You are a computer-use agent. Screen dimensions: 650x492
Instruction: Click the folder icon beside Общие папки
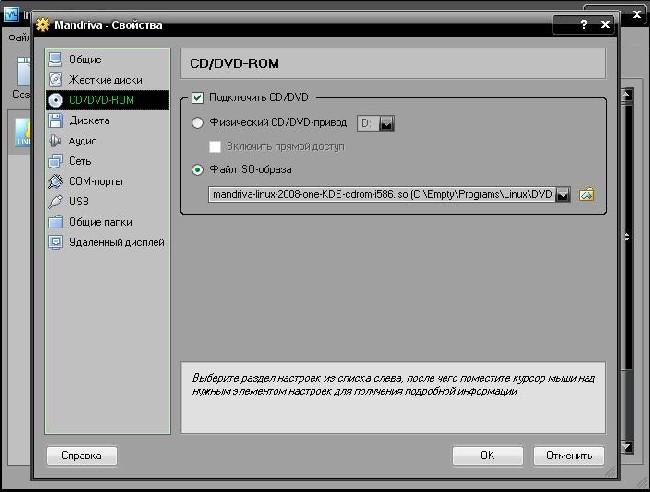point(56,222)
